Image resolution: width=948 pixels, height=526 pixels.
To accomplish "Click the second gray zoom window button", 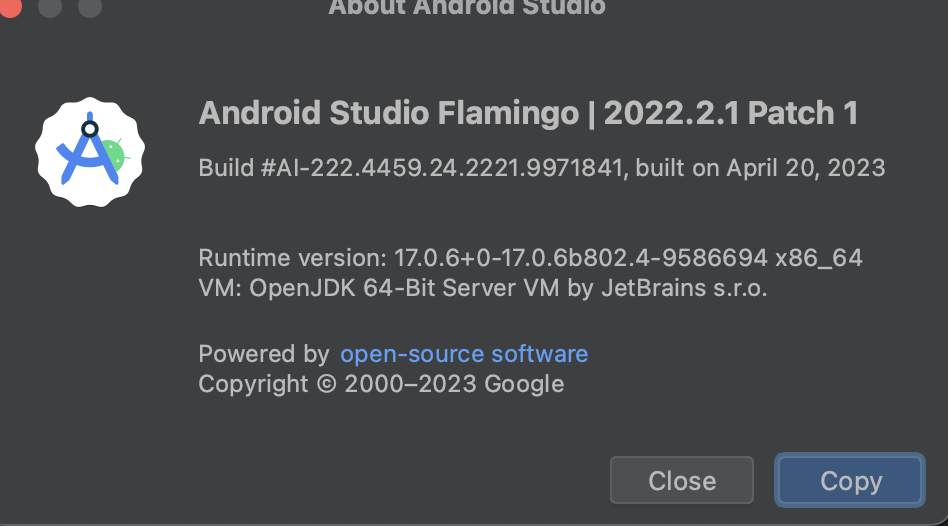I will pyautogui.click(x=90, y=6).
